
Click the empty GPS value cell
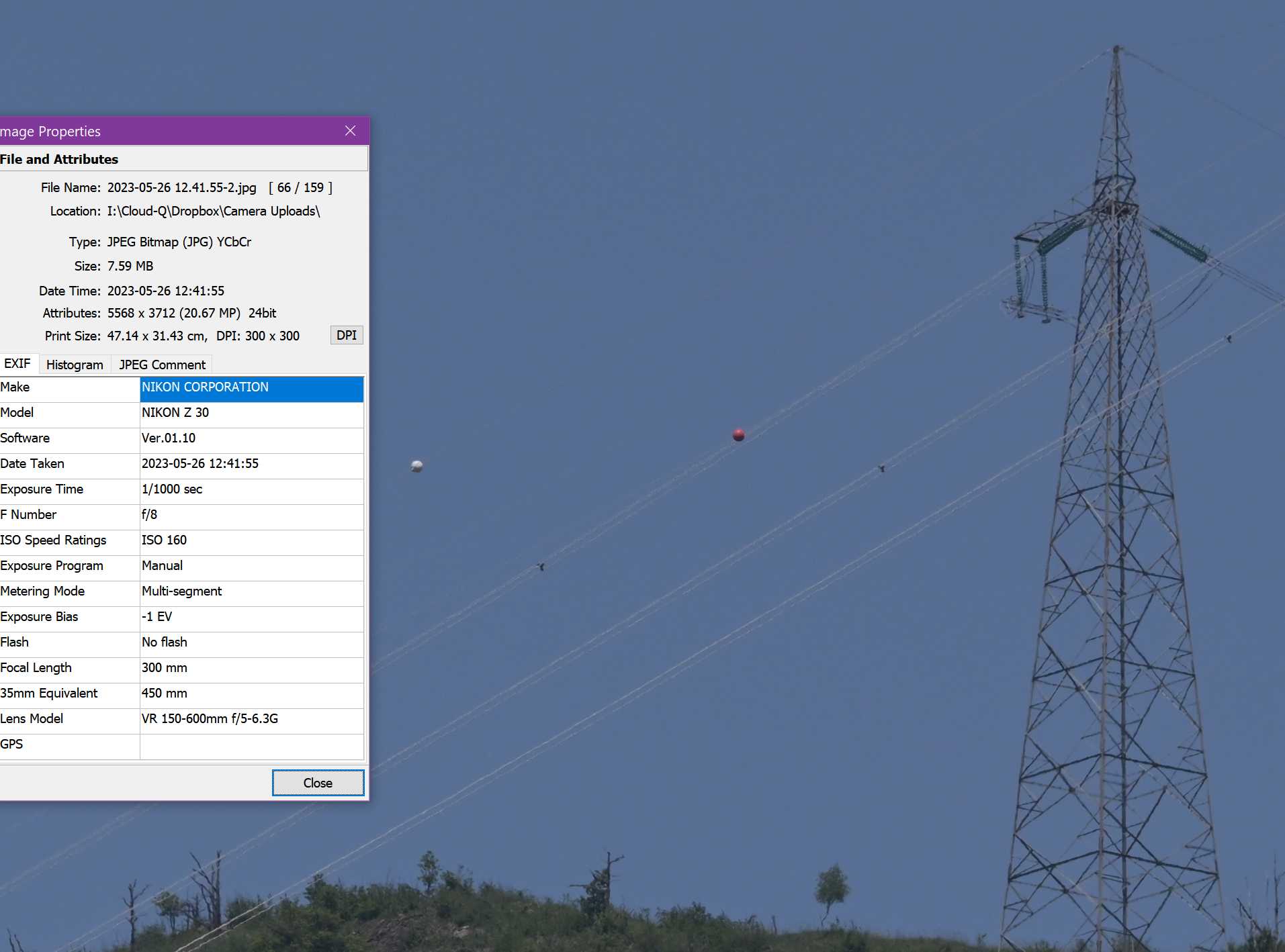[x=251, y=745]
